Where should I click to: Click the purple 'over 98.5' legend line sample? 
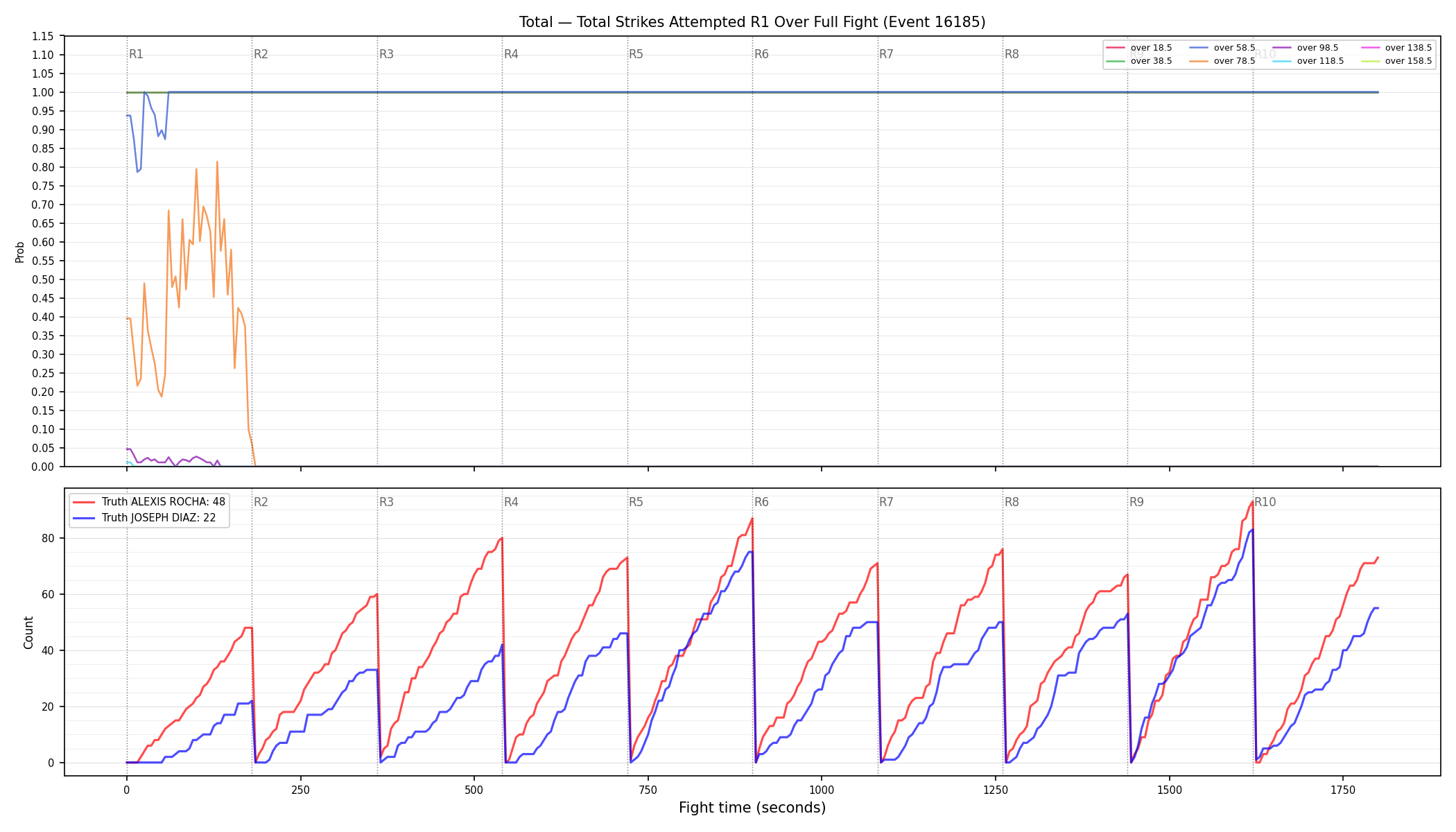[x=1282, y=48]
